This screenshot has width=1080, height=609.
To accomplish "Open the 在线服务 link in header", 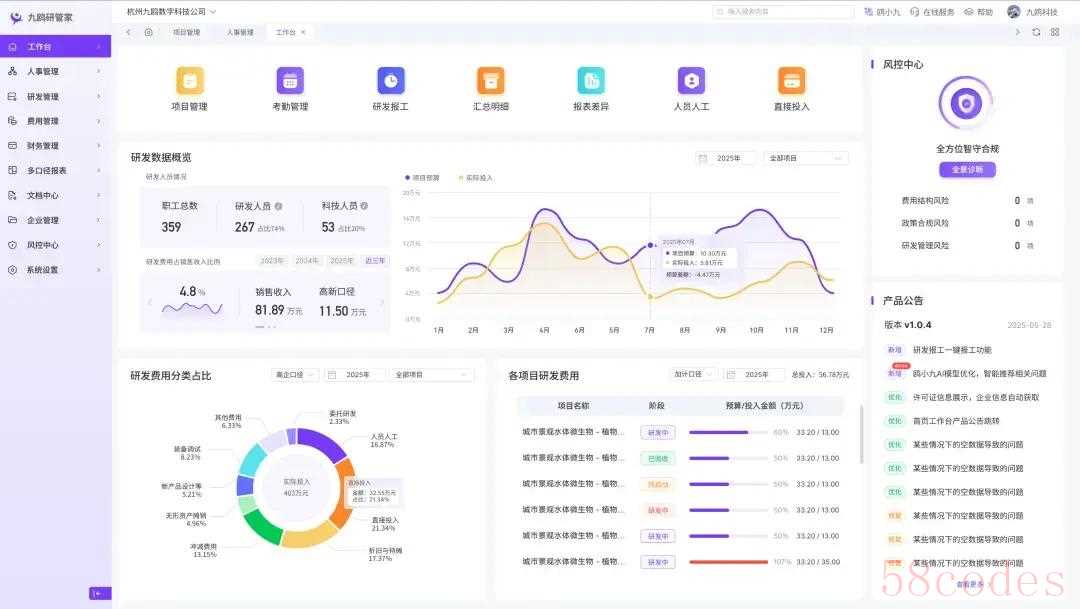I will pos(932,12).
